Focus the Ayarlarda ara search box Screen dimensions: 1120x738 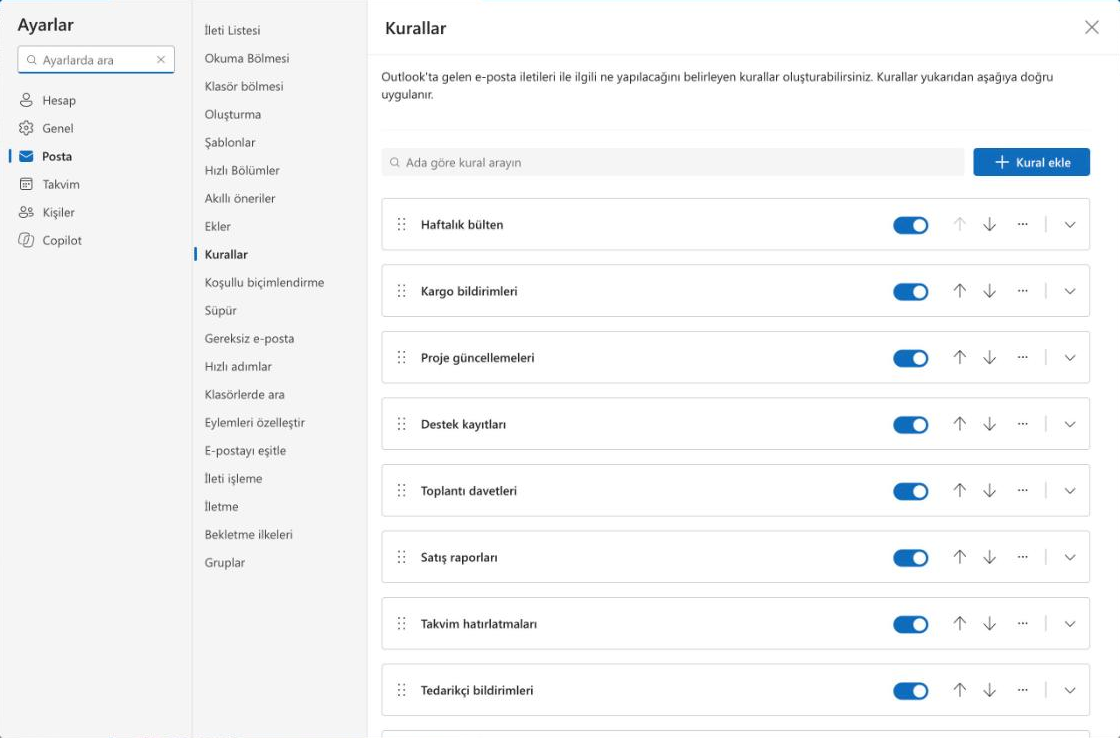point(96,60)
